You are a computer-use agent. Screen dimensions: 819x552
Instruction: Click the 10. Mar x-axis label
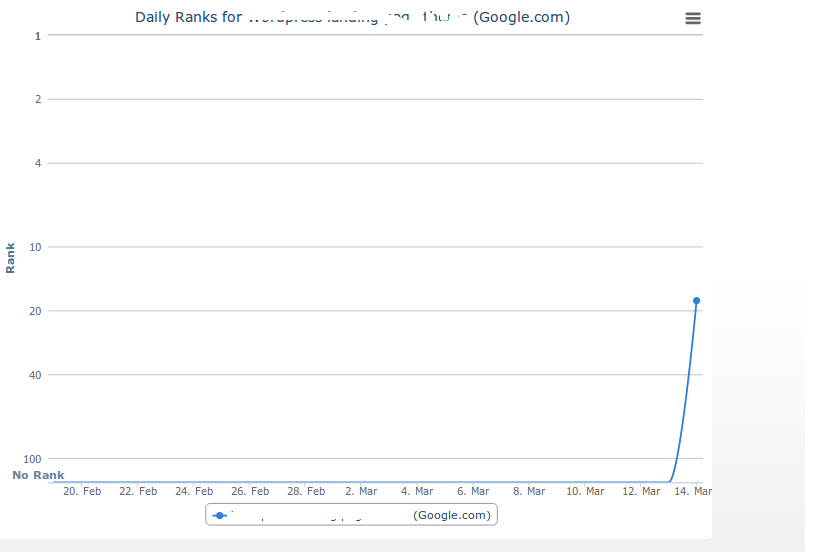[x=585, y=491]
